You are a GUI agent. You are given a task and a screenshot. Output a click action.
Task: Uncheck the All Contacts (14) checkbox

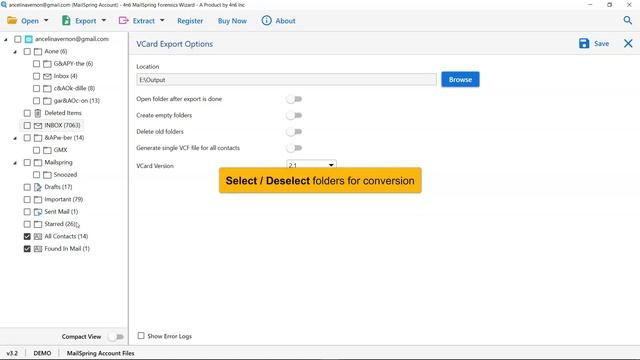click(x=27, y=236)
